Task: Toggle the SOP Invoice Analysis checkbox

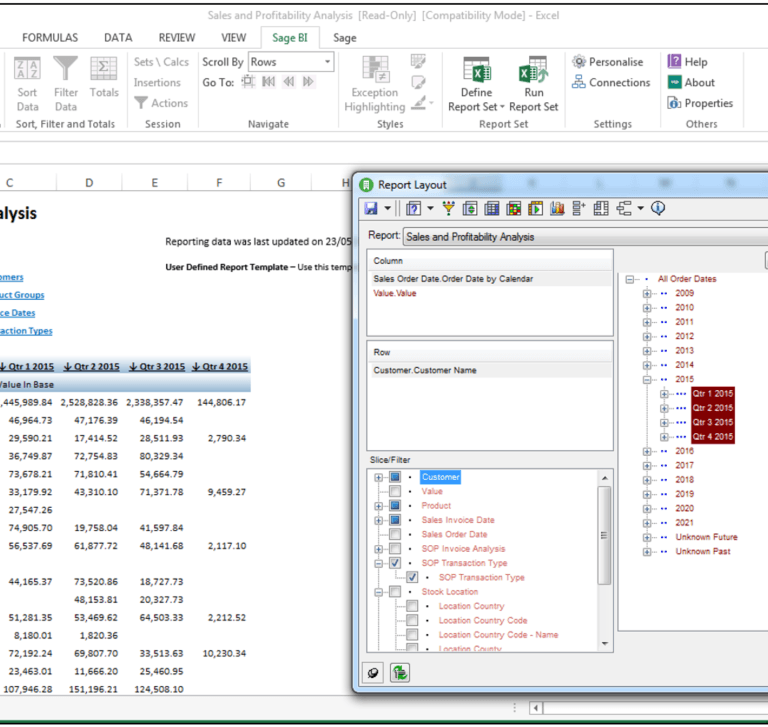Action: tap(395, 549)
